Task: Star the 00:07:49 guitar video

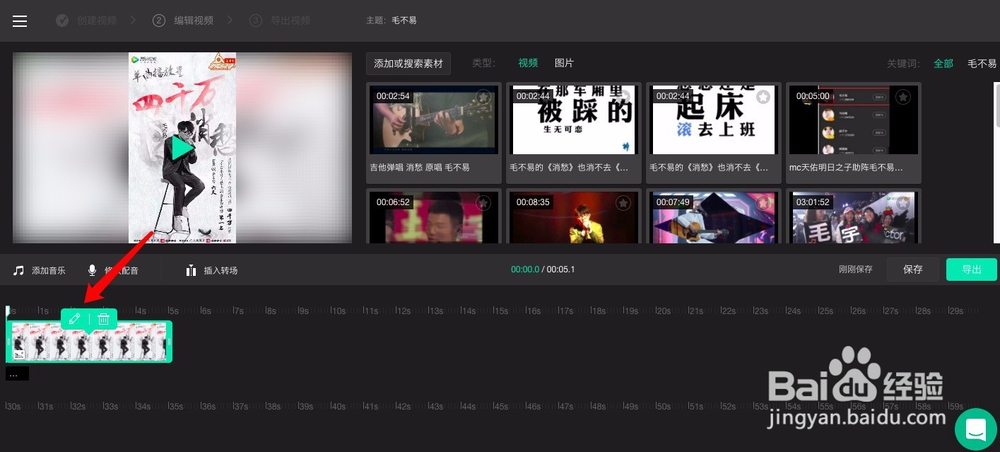Action: [763, 203]
